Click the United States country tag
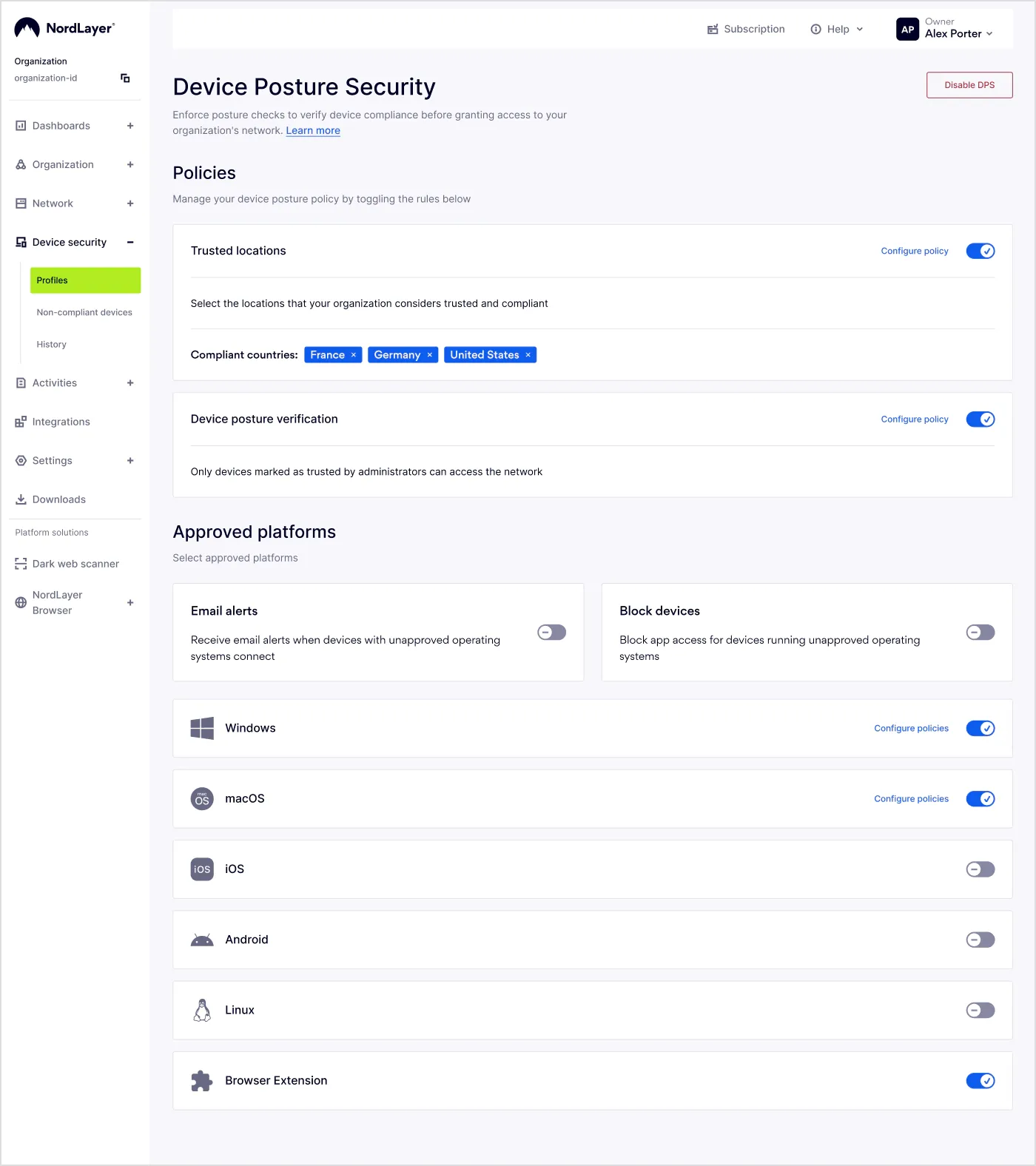This screenshot has height=1166, width=1036. pyautogui.click(x=491, y=355)
